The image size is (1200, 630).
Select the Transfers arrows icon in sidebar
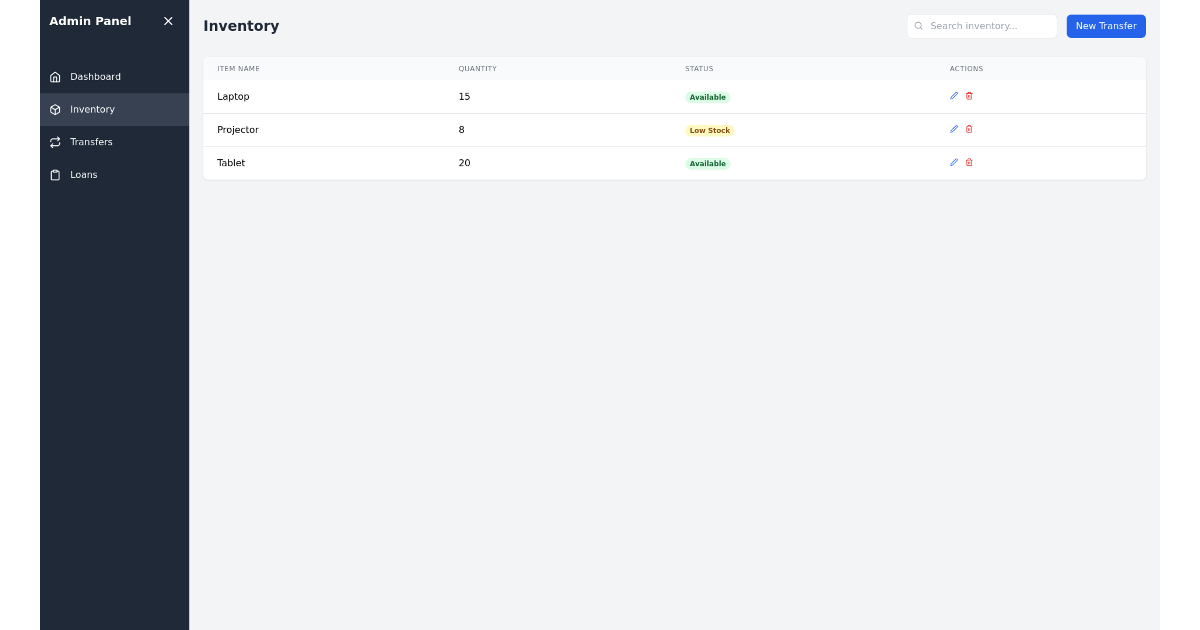tap(55, 142)
